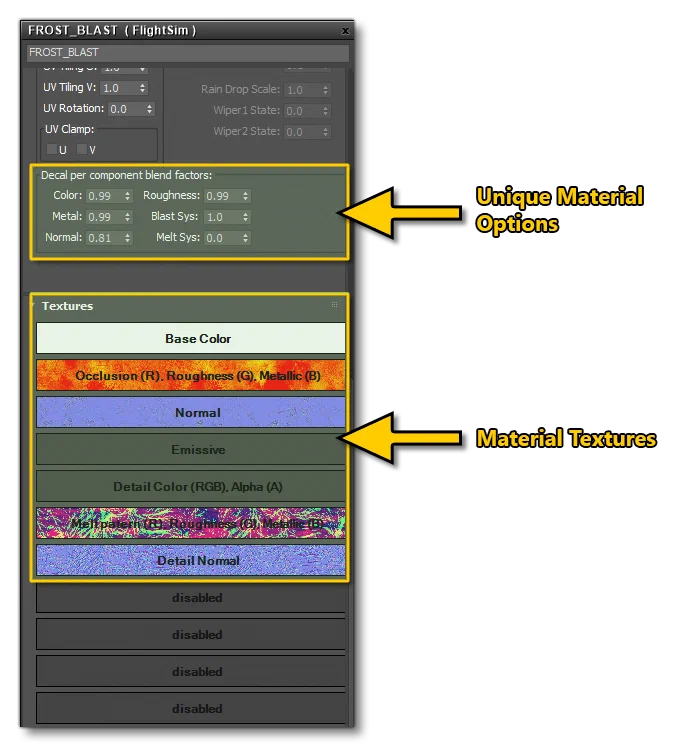Click the Melt Sys value field
Screen dimensions: 675x747
[x=222, y=238]
